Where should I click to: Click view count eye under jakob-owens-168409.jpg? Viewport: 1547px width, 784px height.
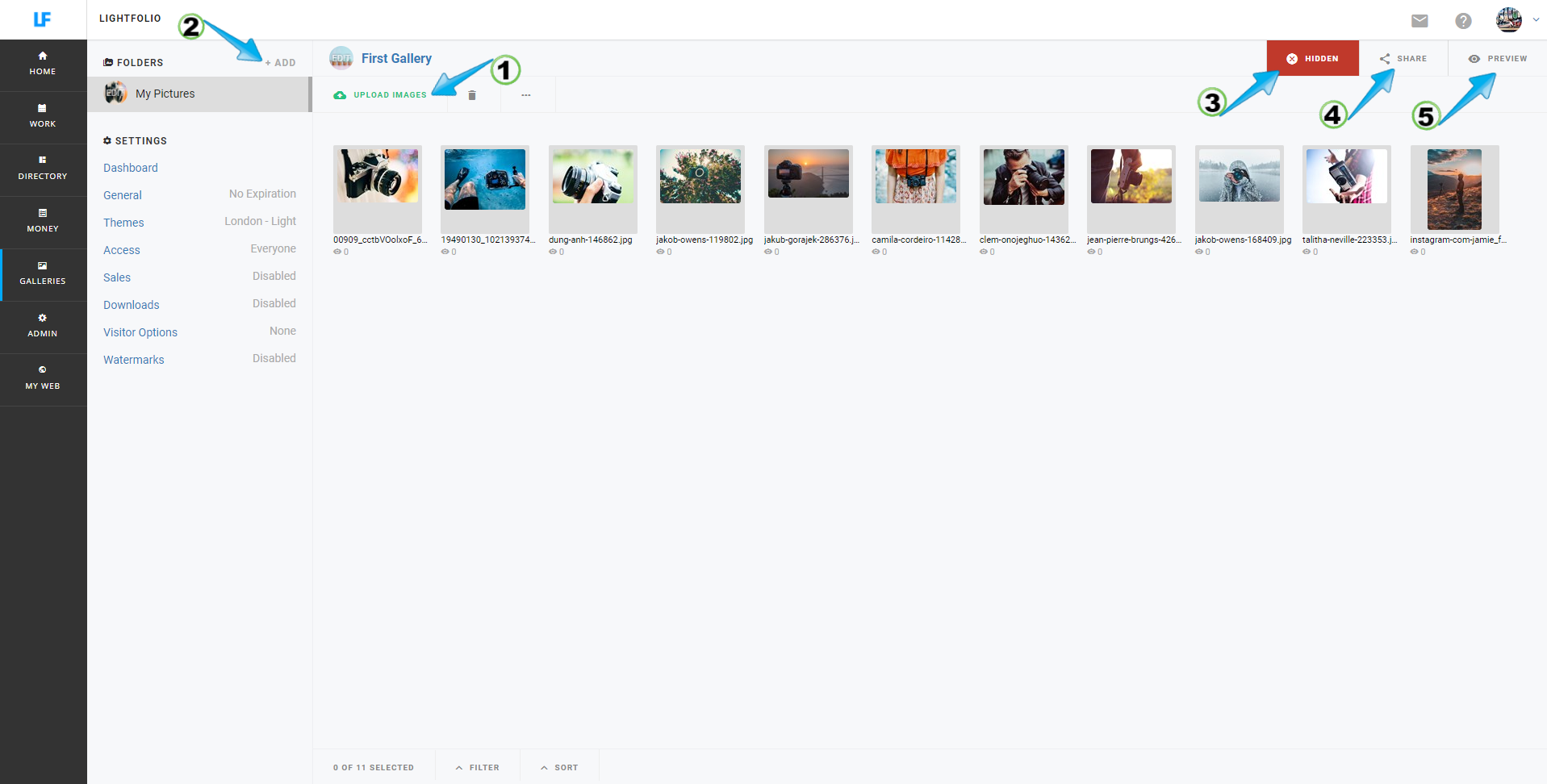1199,252
